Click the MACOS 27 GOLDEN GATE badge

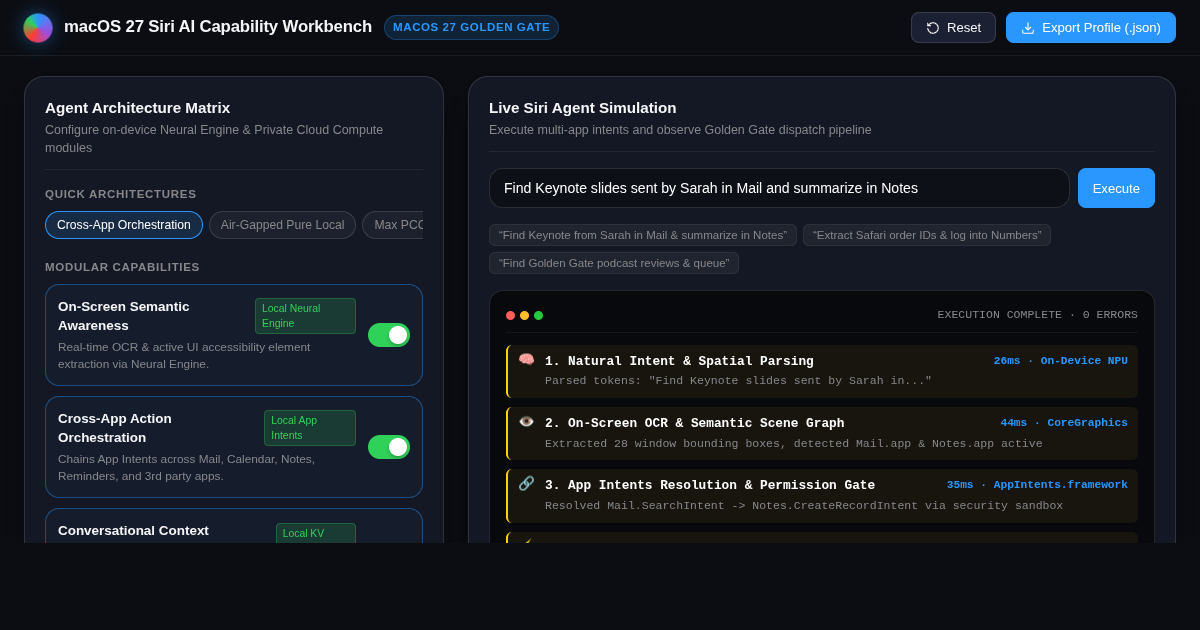coord(471,27)
